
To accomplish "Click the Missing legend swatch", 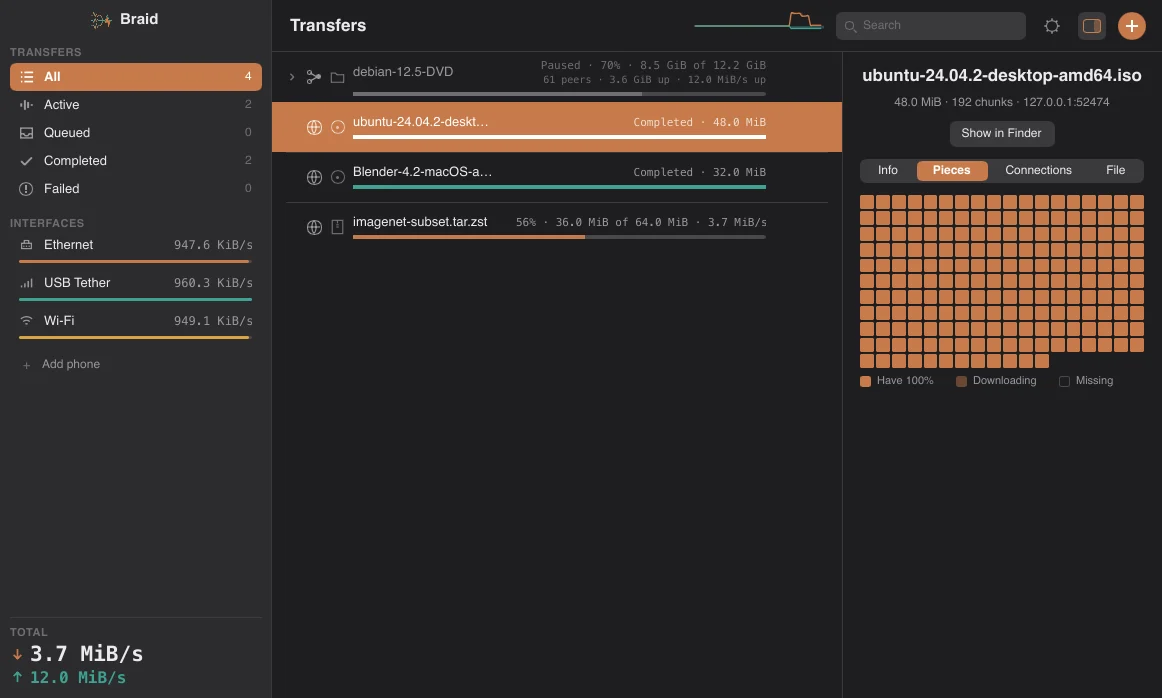I will pyautogui.click(x=1064, y=381).
